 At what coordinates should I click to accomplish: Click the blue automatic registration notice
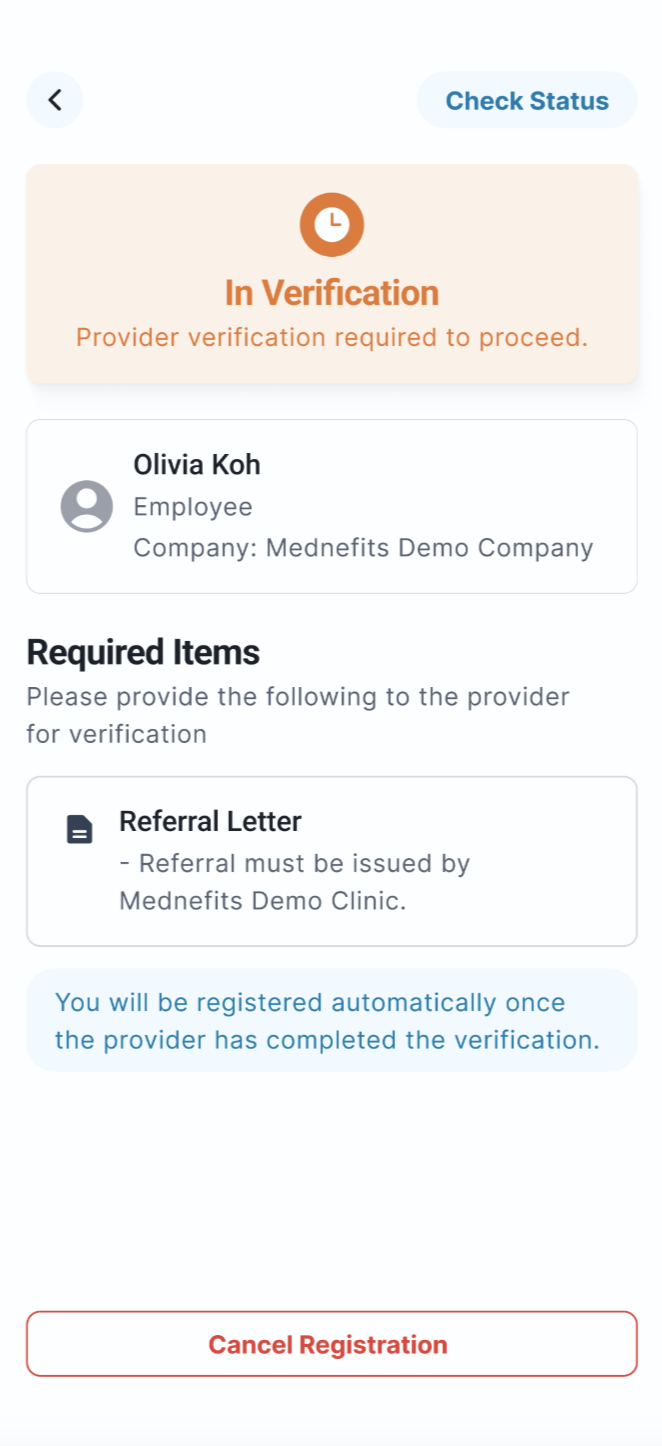tap(327, 1021)
